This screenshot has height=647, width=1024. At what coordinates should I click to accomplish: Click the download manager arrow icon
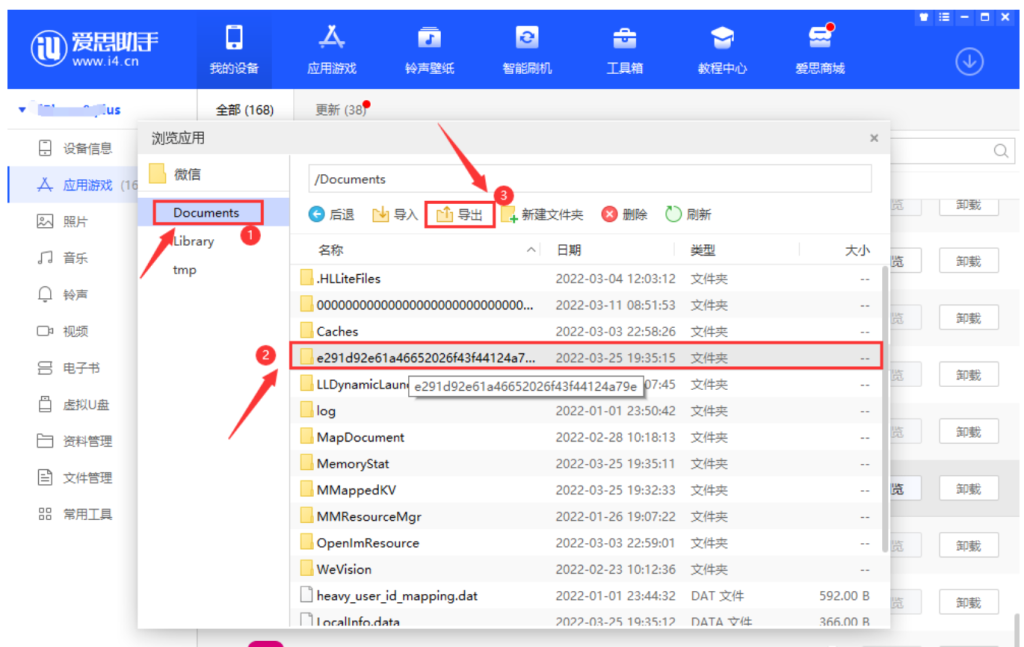(x=969, y=61)
